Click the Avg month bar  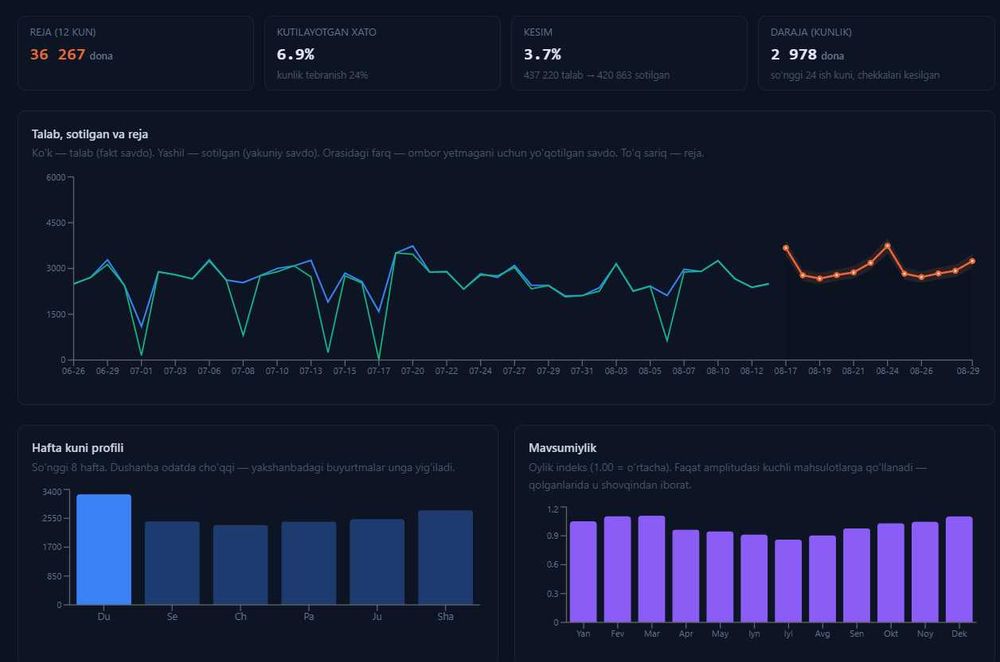(x=823, y=579)
